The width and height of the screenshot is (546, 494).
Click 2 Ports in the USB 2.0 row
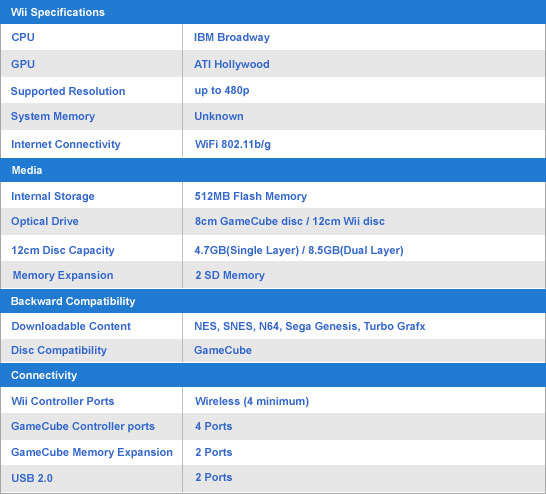213,477
